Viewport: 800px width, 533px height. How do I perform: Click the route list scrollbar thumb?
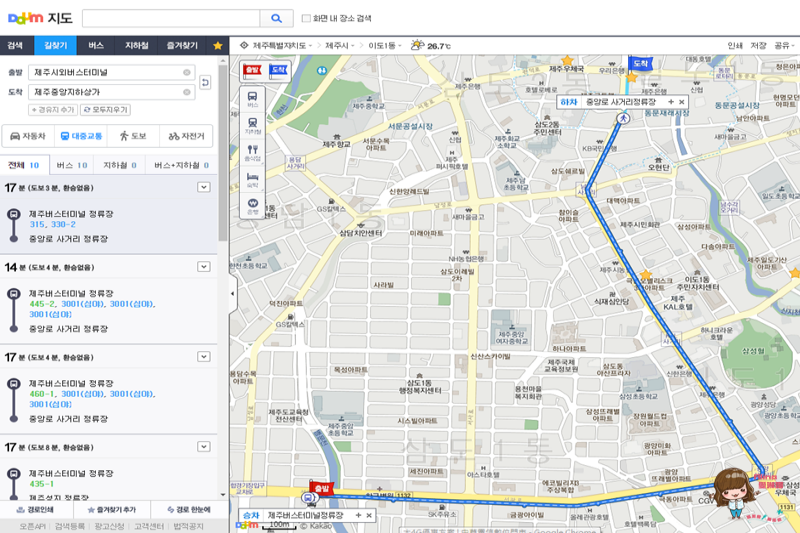click(223, 153)
